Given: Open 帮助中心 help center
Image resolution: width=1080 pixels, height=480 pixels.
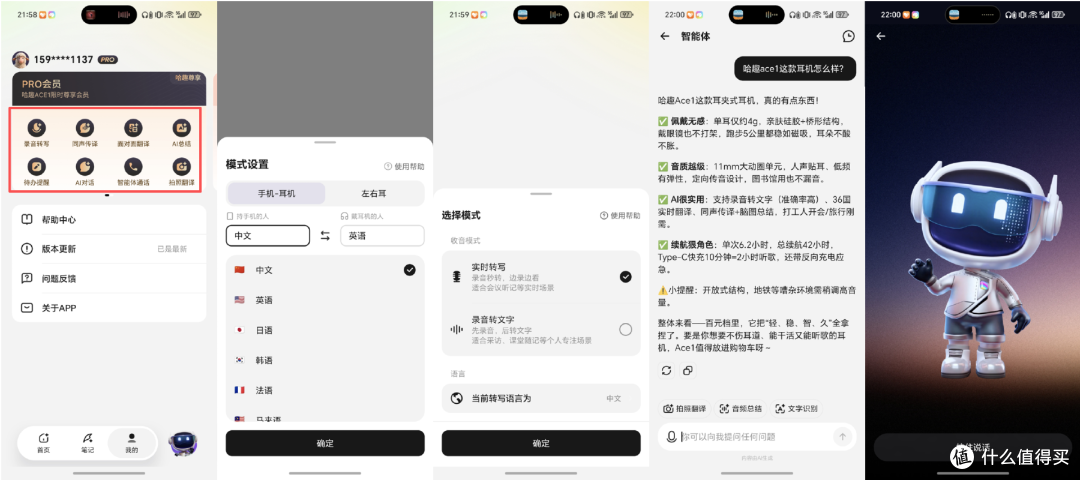Looking at the screenshot, I should coord(109,220).
